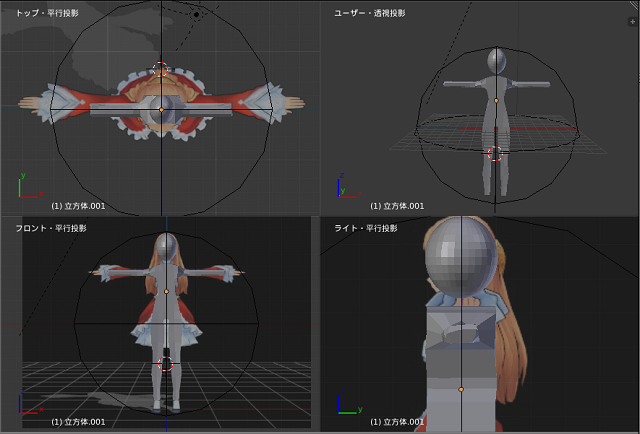This screenshot has height=434, width=640.
Task: Select the orange origin point in front view
Action: tap(166, 292)
